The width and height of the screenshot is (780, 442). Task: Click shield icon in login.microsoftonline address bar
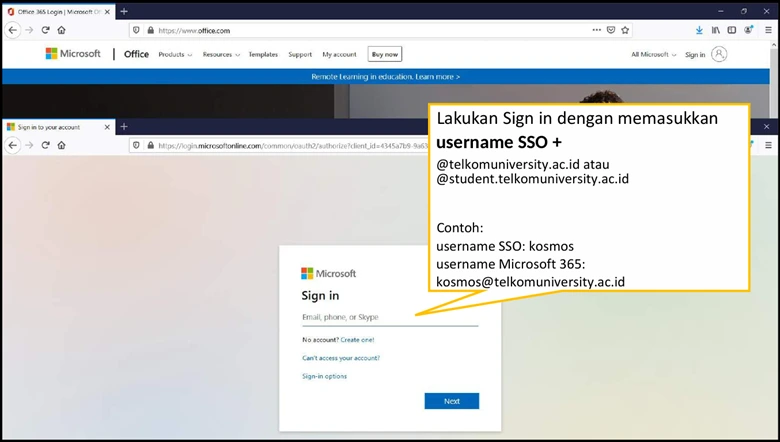136,145
